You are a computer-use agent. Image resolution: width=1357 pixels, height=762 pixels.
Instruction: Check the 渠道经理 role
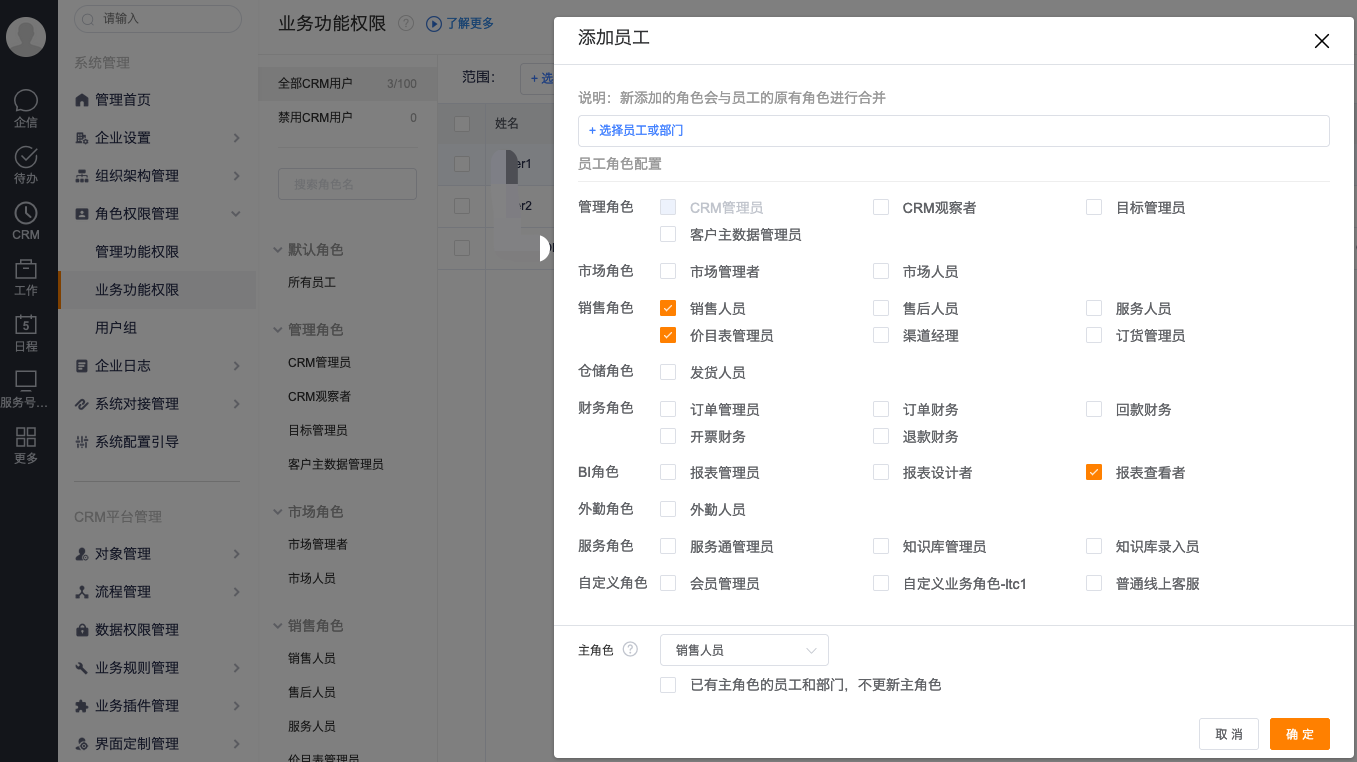coord(881,335)
